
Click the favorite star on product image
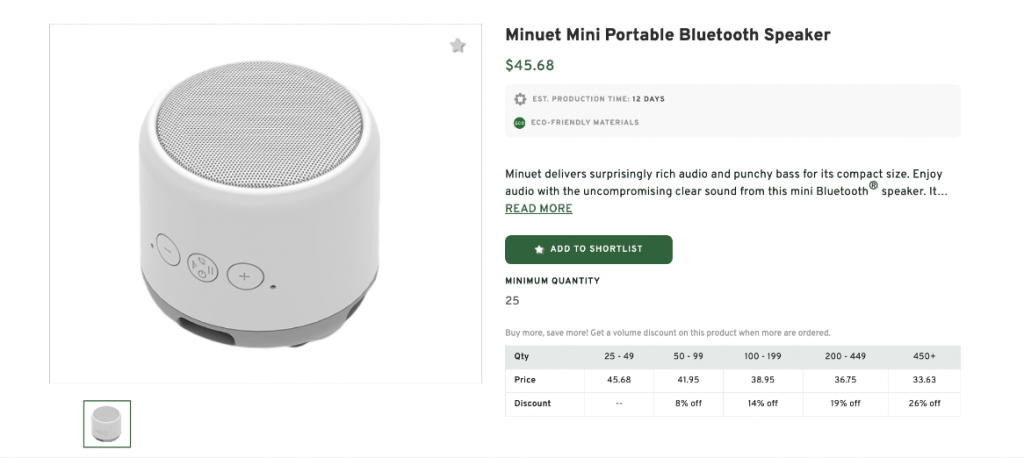[458, 46]
